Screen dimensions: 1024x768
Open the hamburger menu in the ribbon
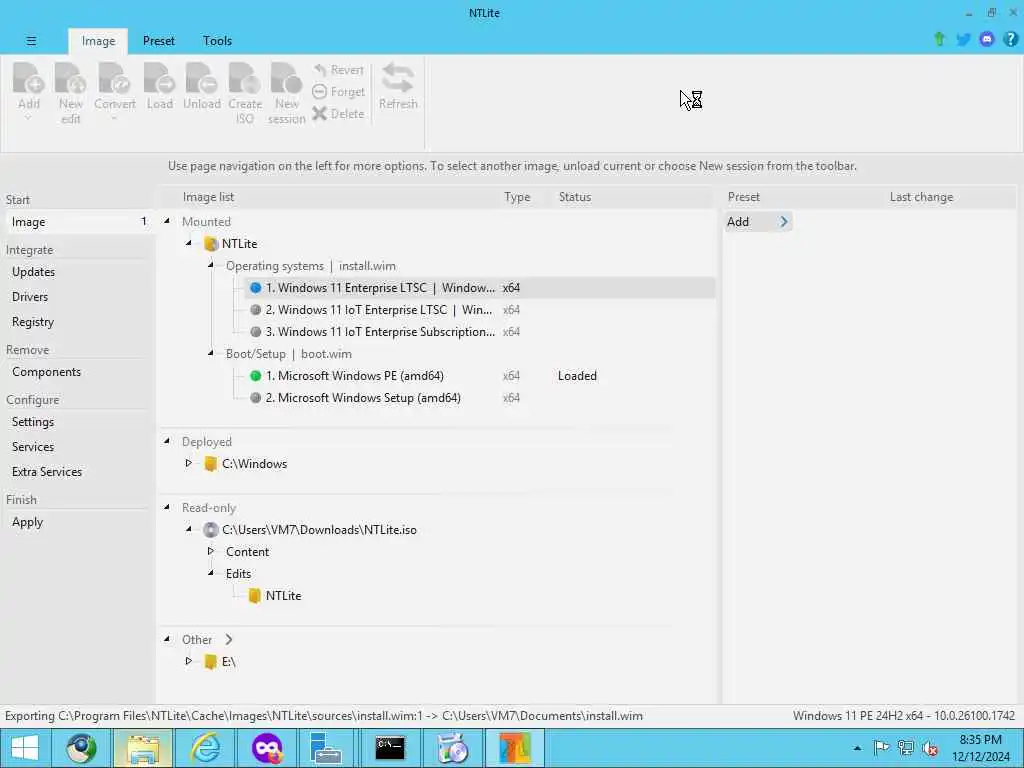tap(31, 40)
